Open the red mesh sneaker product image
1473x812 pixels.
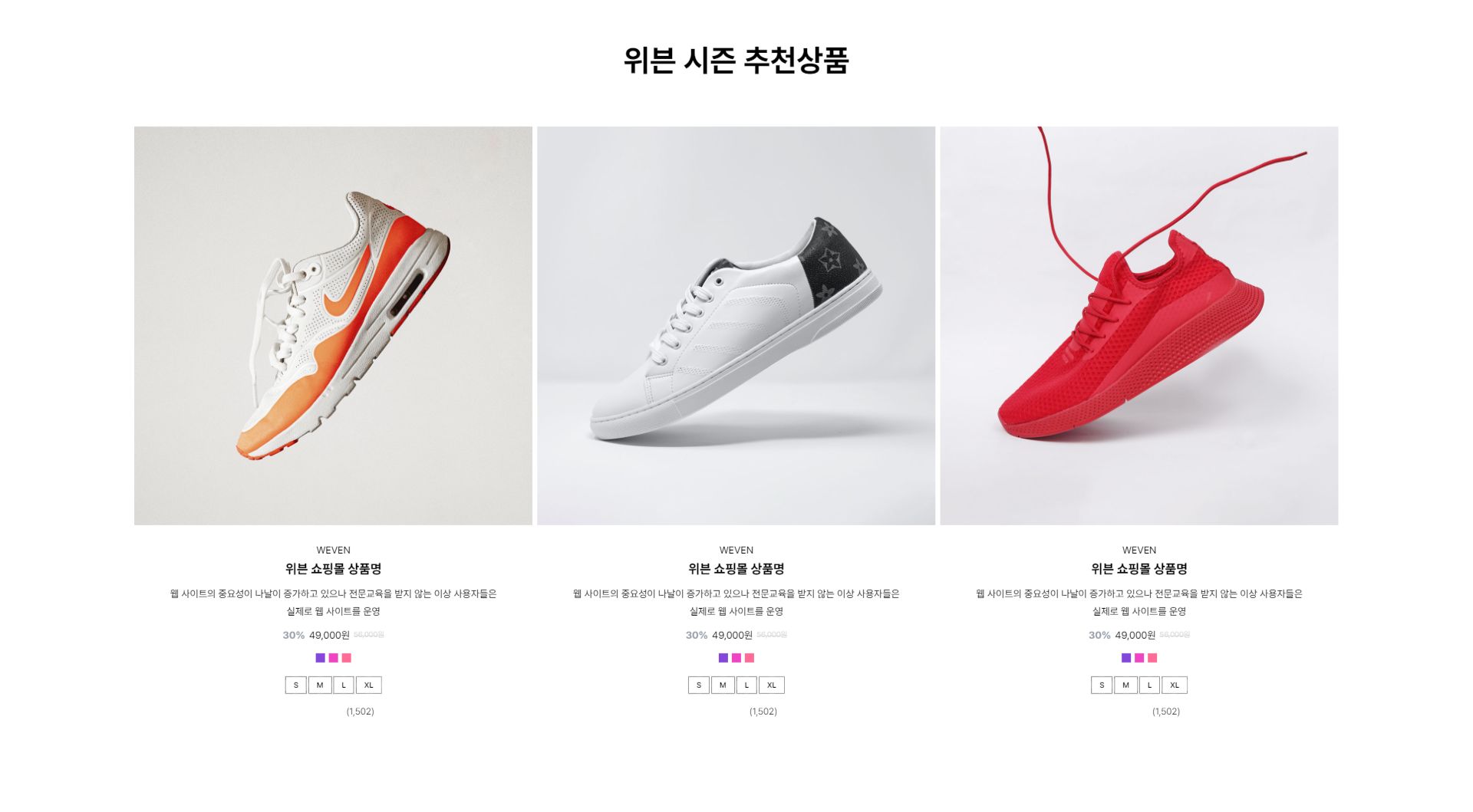[x=1139, y=326]
